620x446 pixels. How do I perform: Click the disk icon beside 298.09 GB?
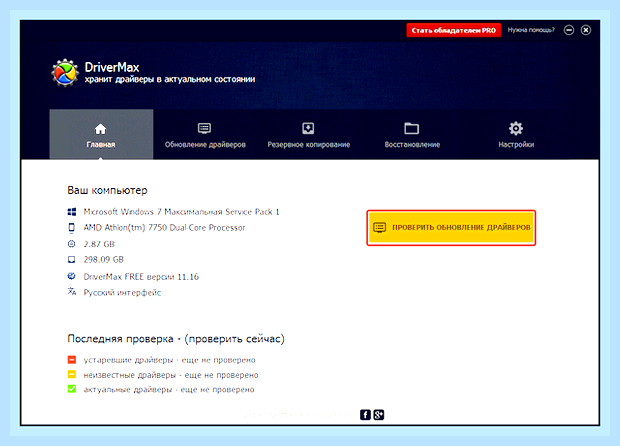pos(72,259)
